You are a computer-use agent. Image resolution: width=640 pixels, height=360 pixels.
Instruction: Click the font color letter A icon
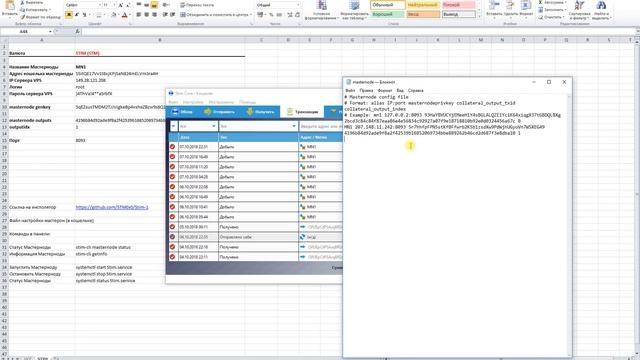tap(124, 15)
